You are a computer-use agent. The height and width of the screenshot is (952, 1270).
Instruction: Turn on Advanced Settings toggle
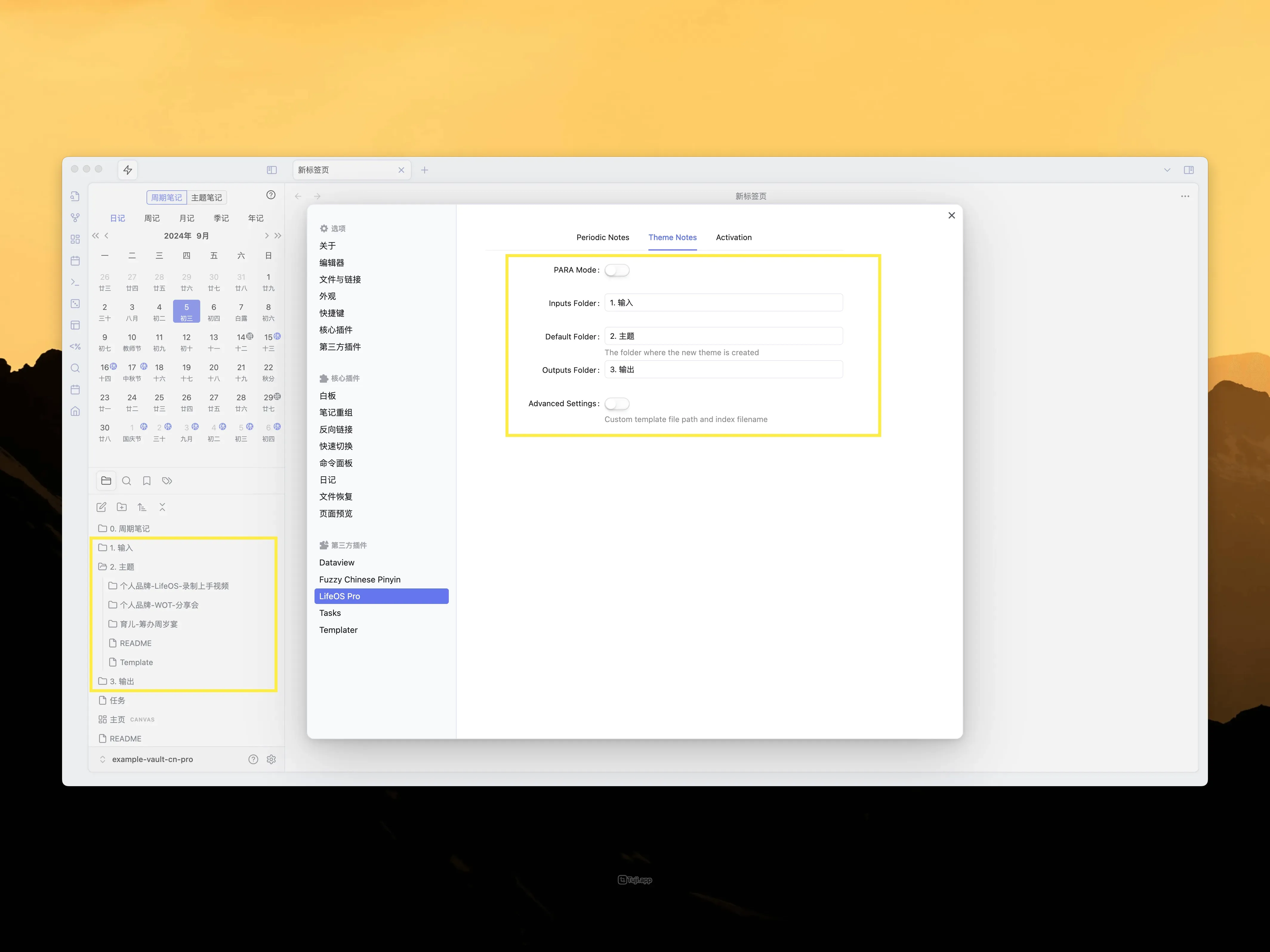[617, 404]
